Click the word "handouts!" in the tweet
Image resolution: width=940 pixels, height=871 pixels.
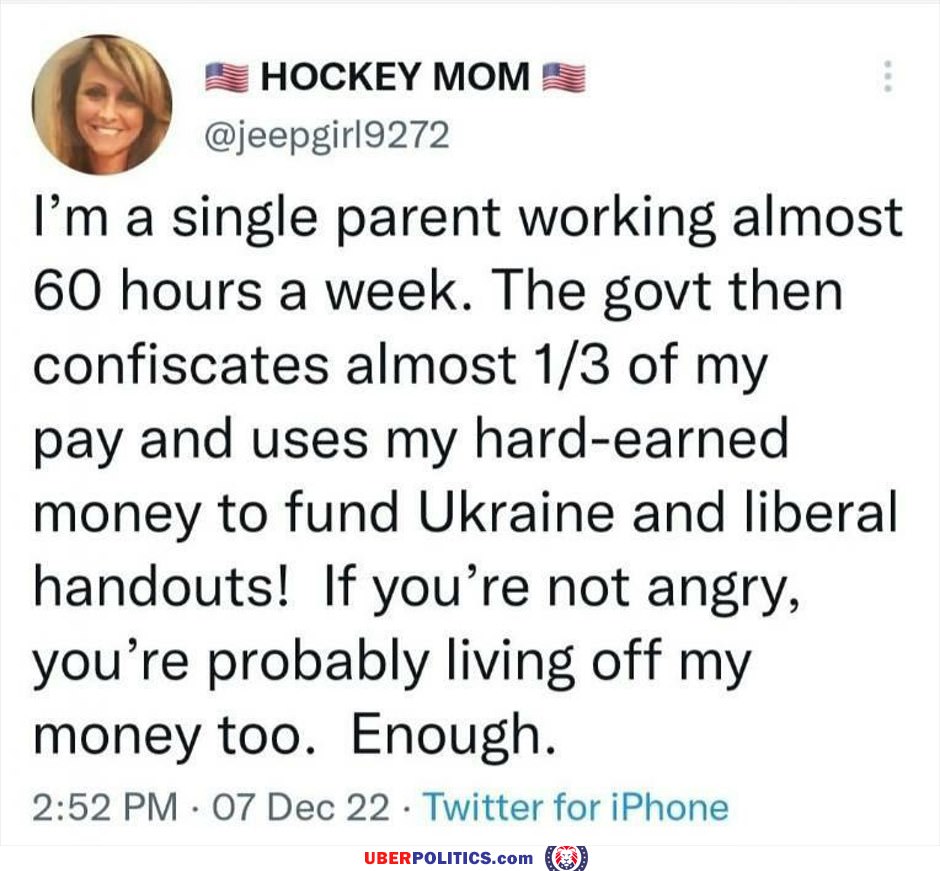pos(162,587)
